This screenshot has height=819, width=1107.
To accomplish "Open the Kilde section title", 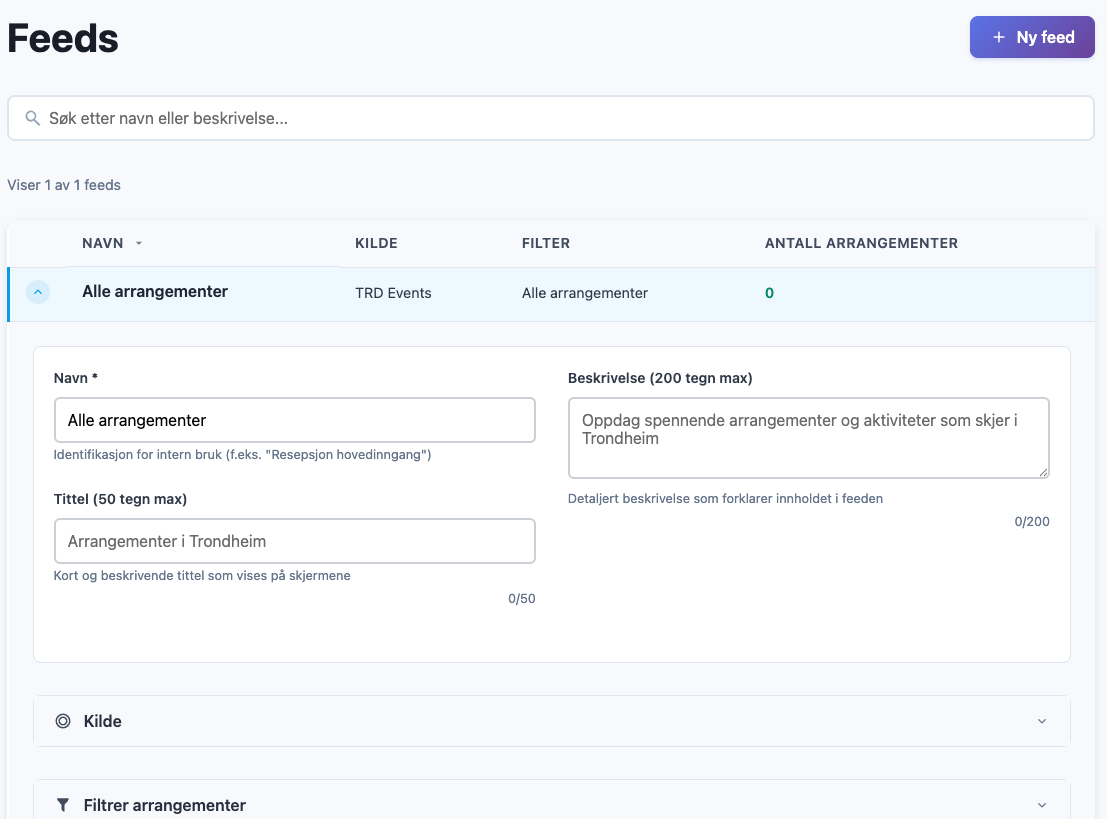I will 103,721.
